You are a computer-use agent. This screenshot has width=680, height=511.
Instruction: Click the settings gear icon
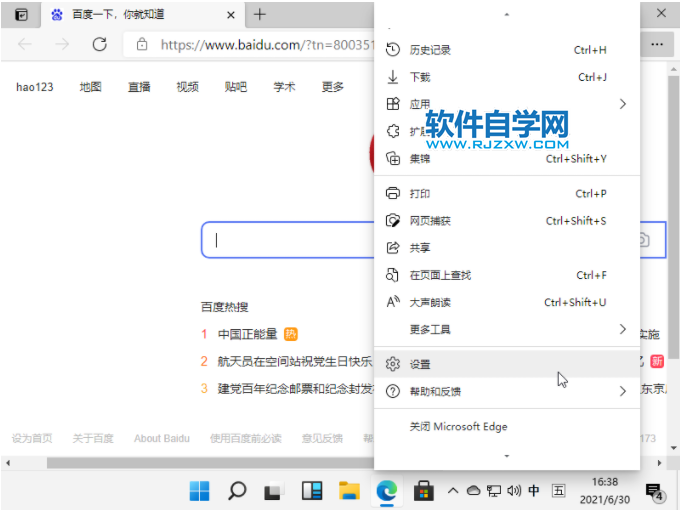coord(393,364)
